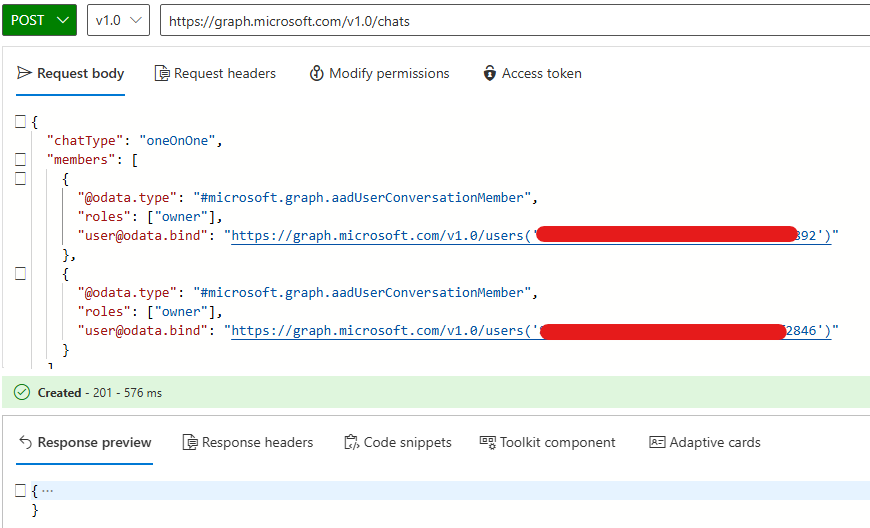The height and width of the screenshot is (528, 870).
Task: Click the green Created status check icon
Action: (x=22, y=393)
